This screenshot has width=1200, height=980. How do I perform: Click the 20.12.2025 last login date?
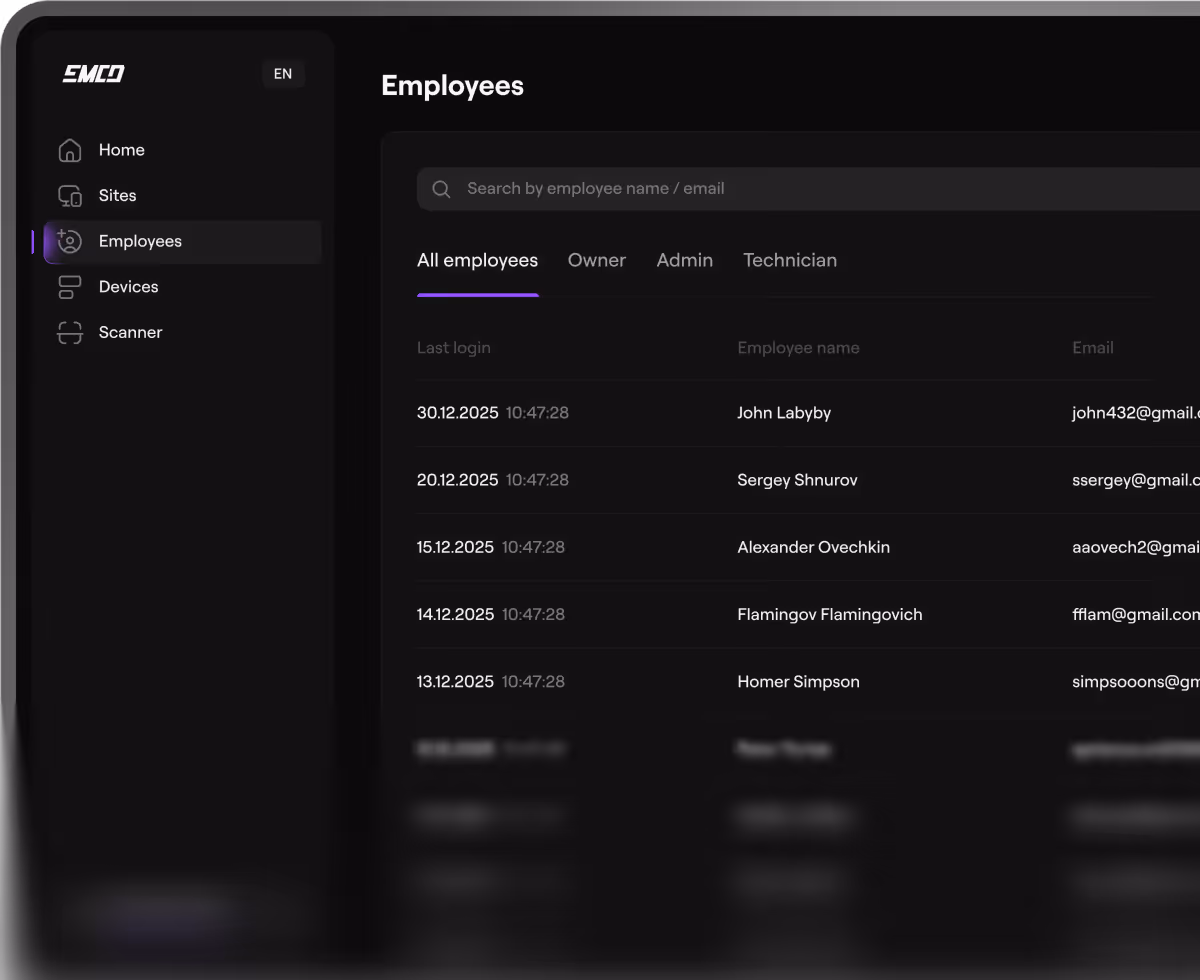coord(457,480)
